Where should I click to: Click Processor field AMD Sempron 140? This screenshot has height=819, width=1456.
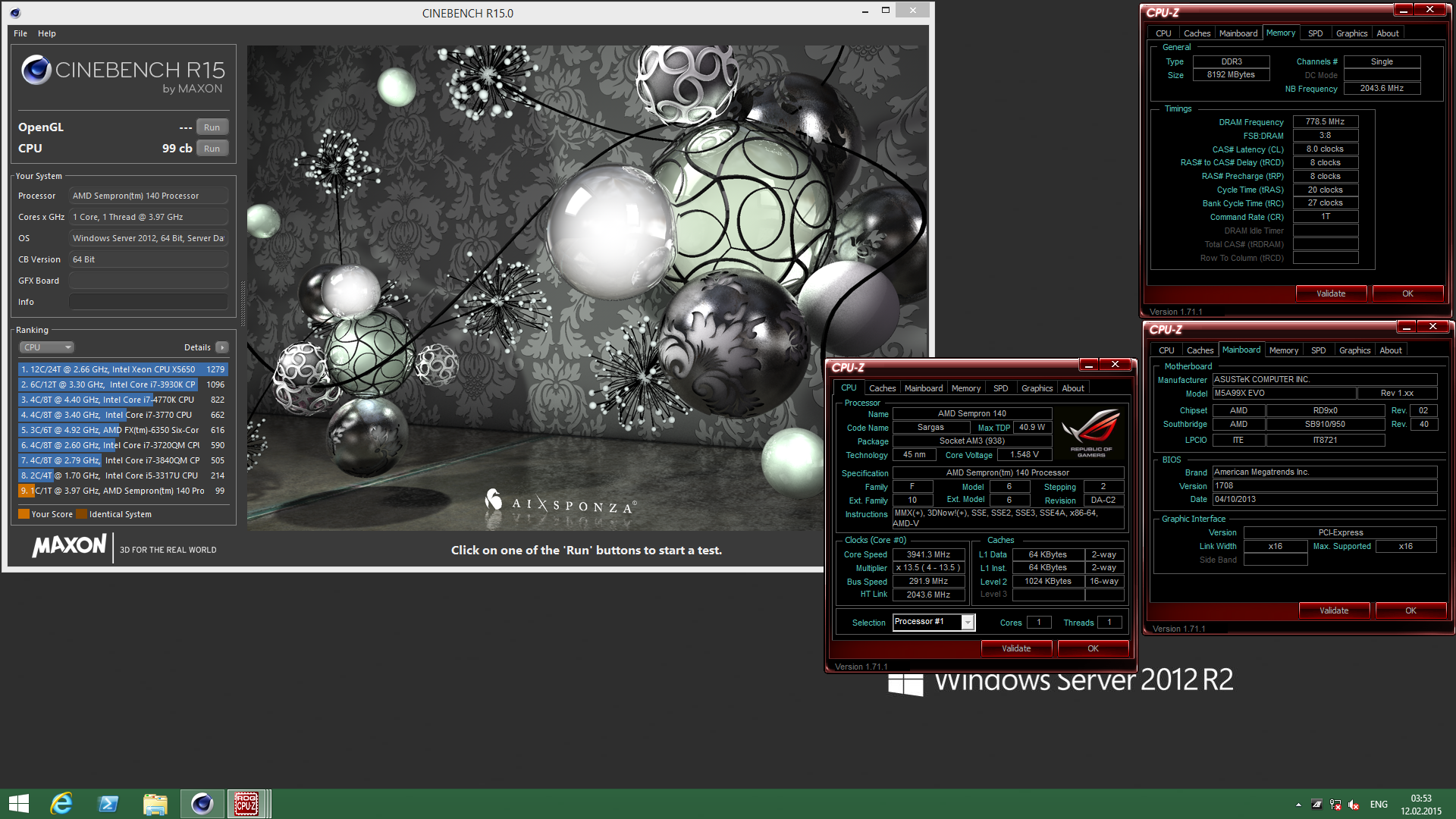[x=149, y=196]
